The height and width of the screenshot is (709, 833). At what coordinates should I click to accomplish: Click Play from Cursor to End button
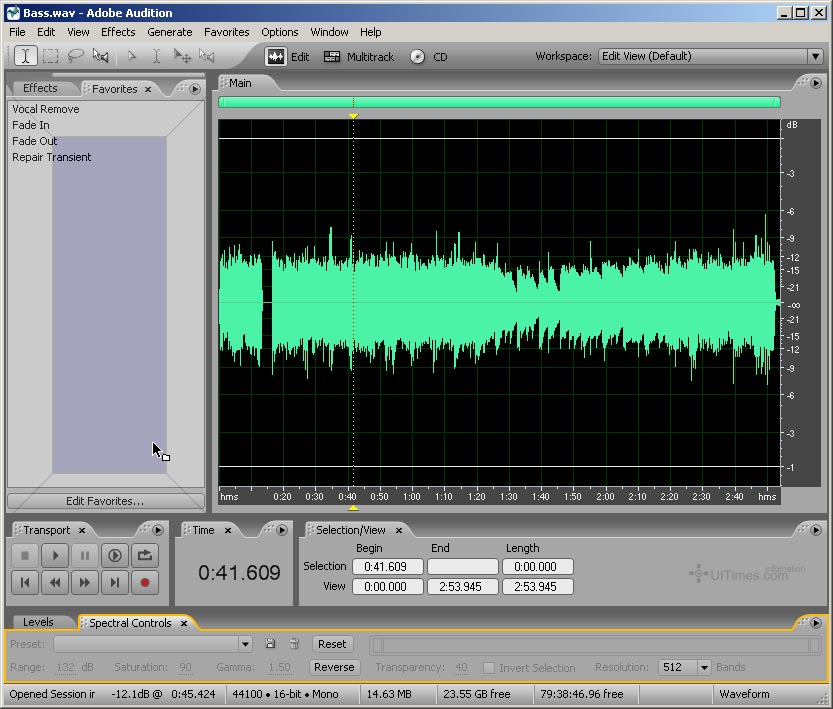[x=115, y=556]
